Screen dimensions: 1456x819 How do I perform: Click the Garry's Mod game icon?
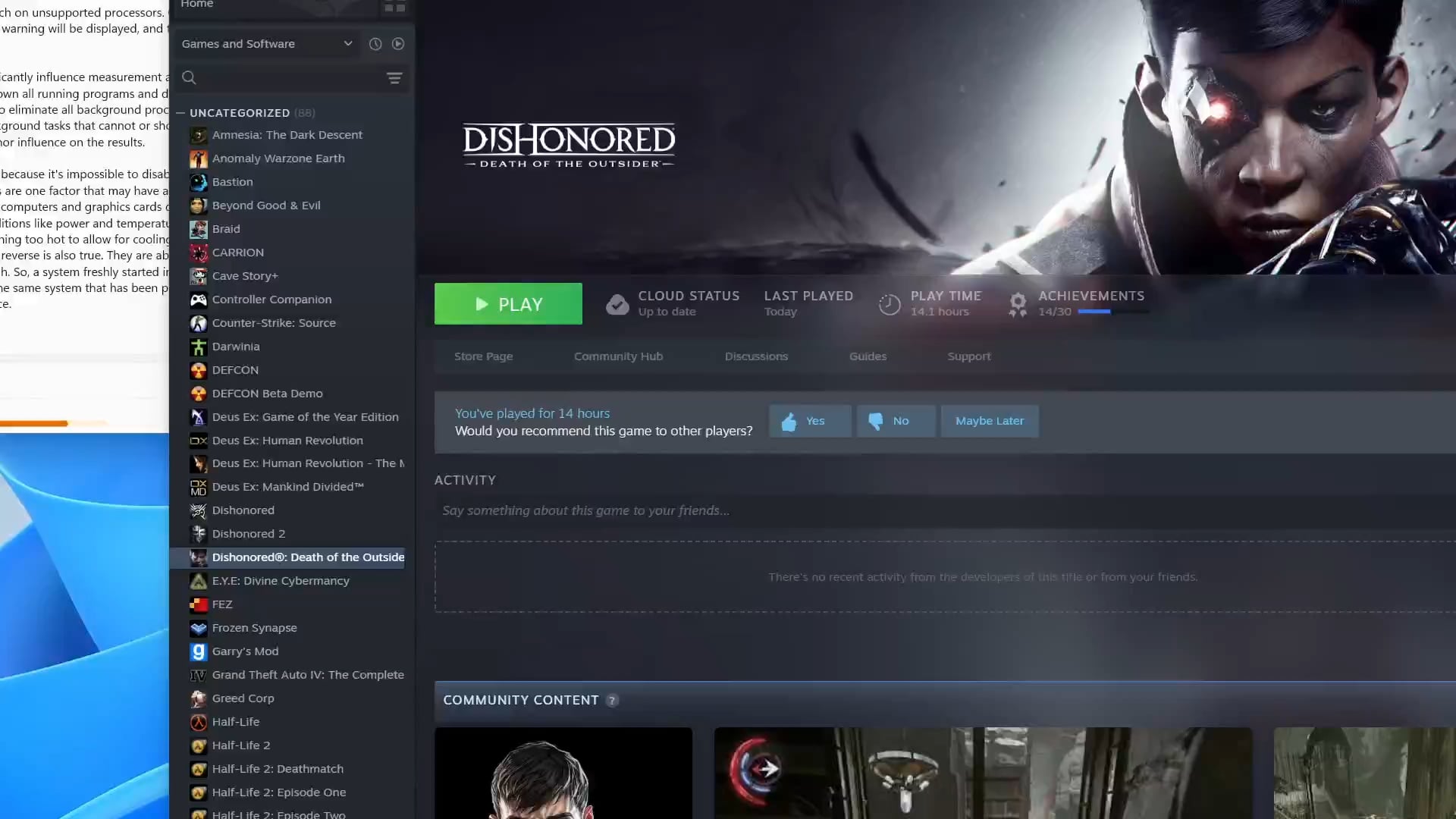click(x=198, y=651)
